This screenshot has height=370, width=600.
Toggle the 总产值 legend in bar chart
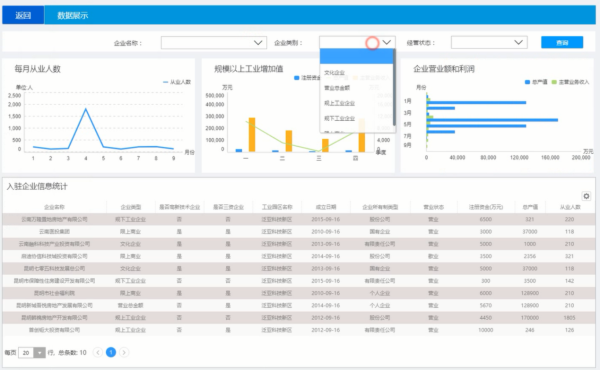click(x=536, y=82)
